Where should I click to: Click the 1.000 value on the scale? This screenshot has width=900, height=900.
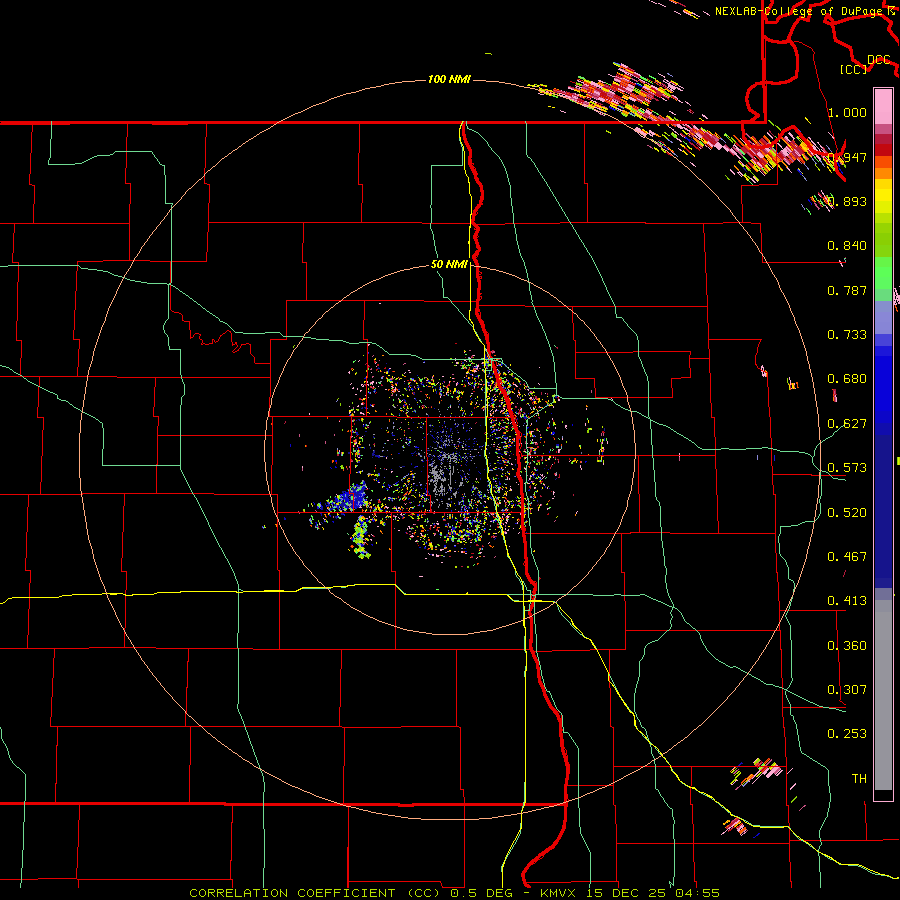coord(847,112)
